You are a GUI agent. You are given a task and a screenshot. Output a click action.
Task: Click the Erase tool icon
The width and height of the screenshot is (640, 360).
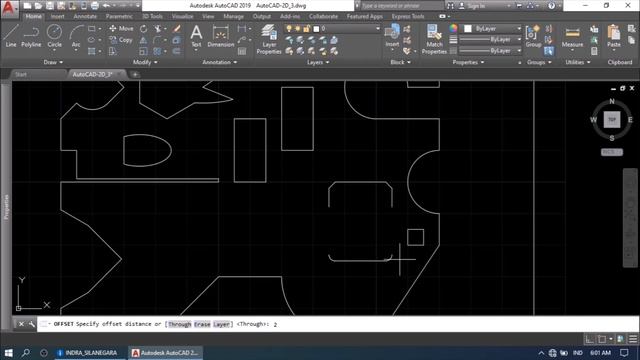pyautogui.click(x=176, y=29)
